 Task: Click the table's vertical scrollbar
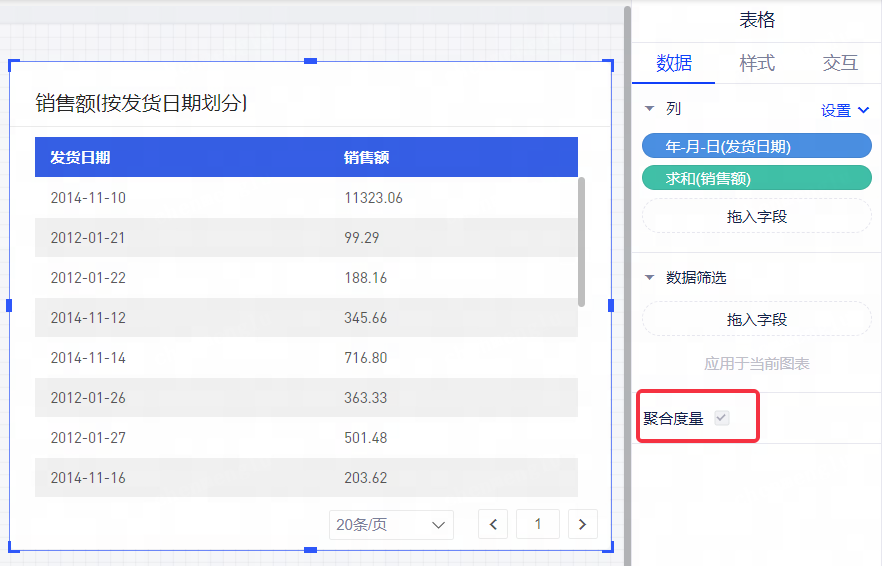pos(582,241)
